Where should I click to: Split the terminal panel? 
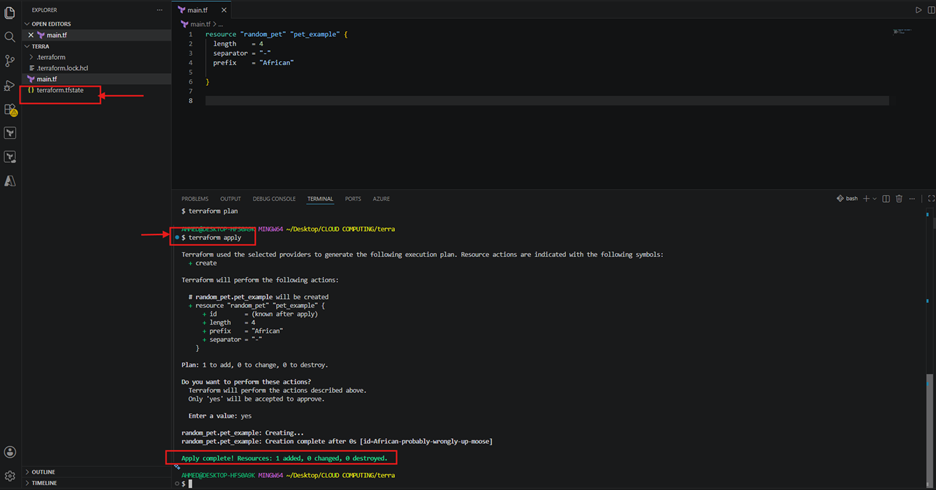click(886, 199)
